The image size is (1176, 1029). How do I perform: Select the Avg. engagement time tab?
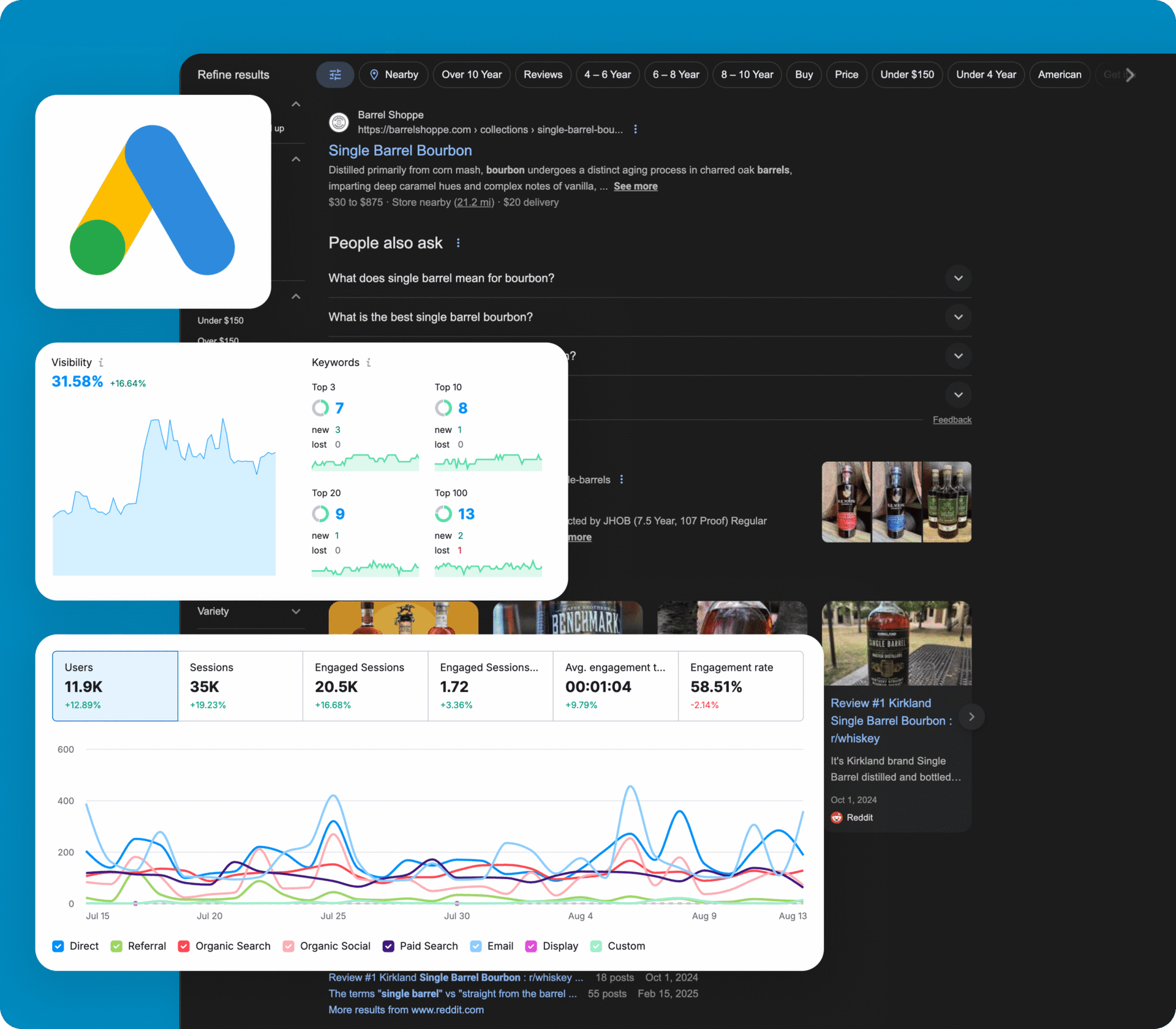click(x=616, y=686)
